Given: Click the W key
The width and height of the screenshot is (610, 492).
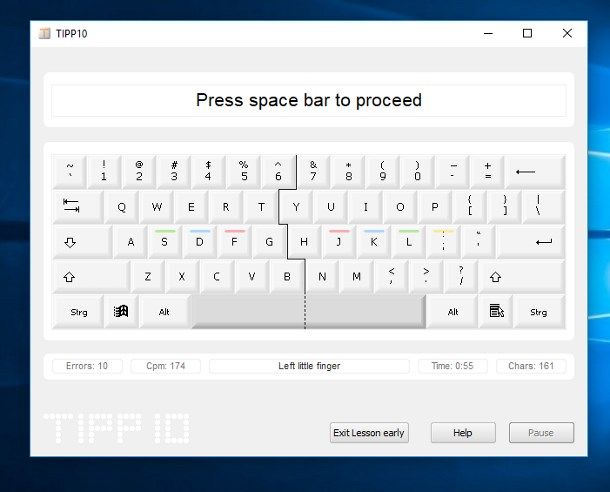Looking at the screenshot, I should tap(156, 207).
